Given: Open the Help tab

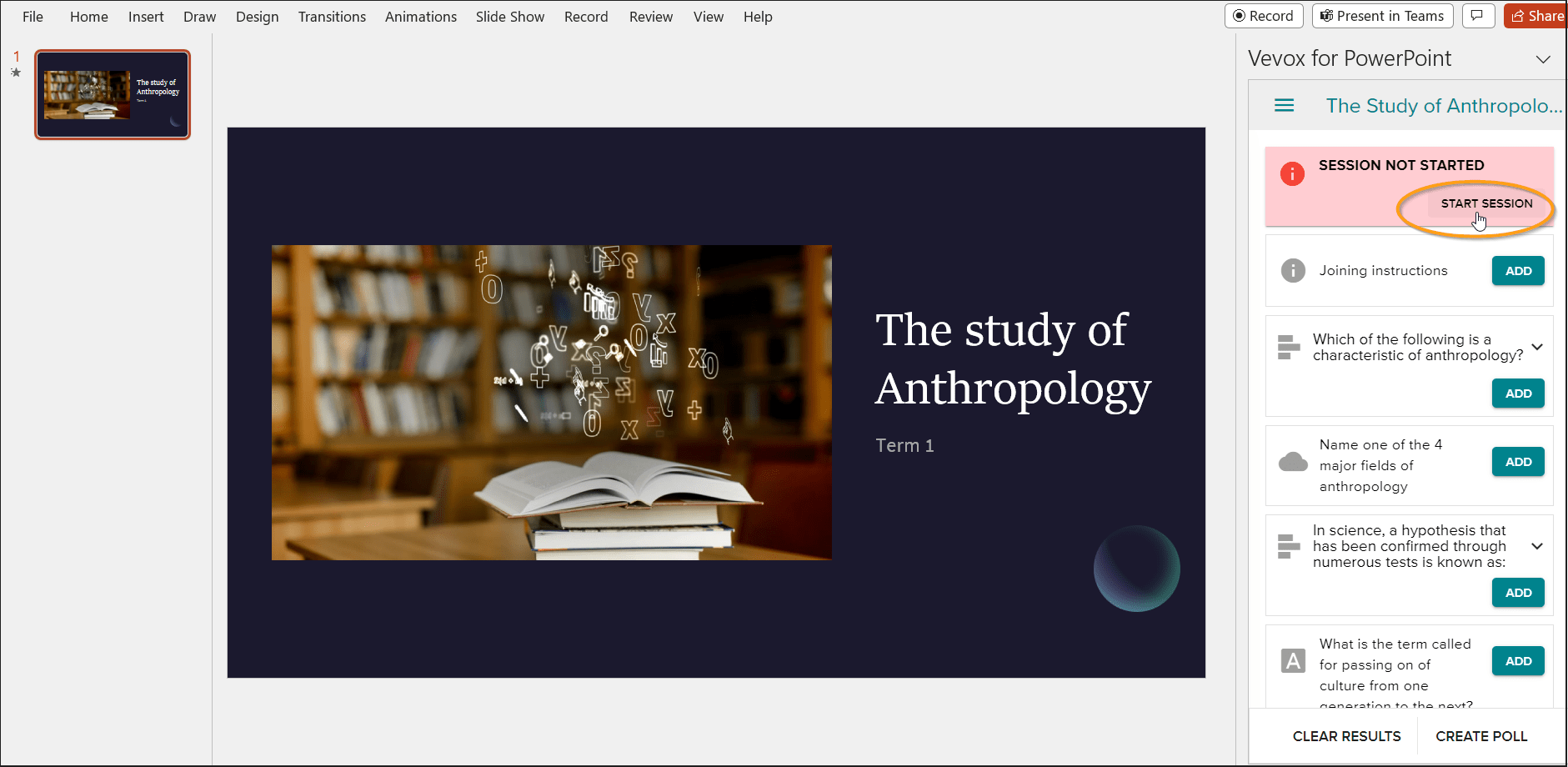Looking at the screenshot, I should click(x=758, y=17).
